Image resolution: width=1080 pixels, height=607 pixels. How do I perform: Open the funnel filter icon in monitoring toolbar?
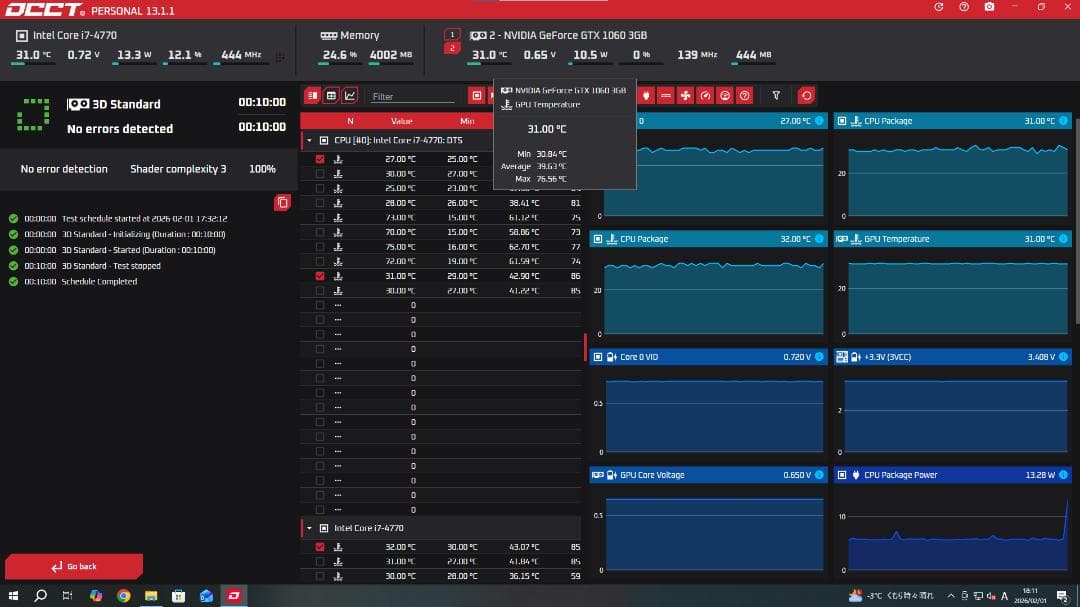[x=776, y=96]
